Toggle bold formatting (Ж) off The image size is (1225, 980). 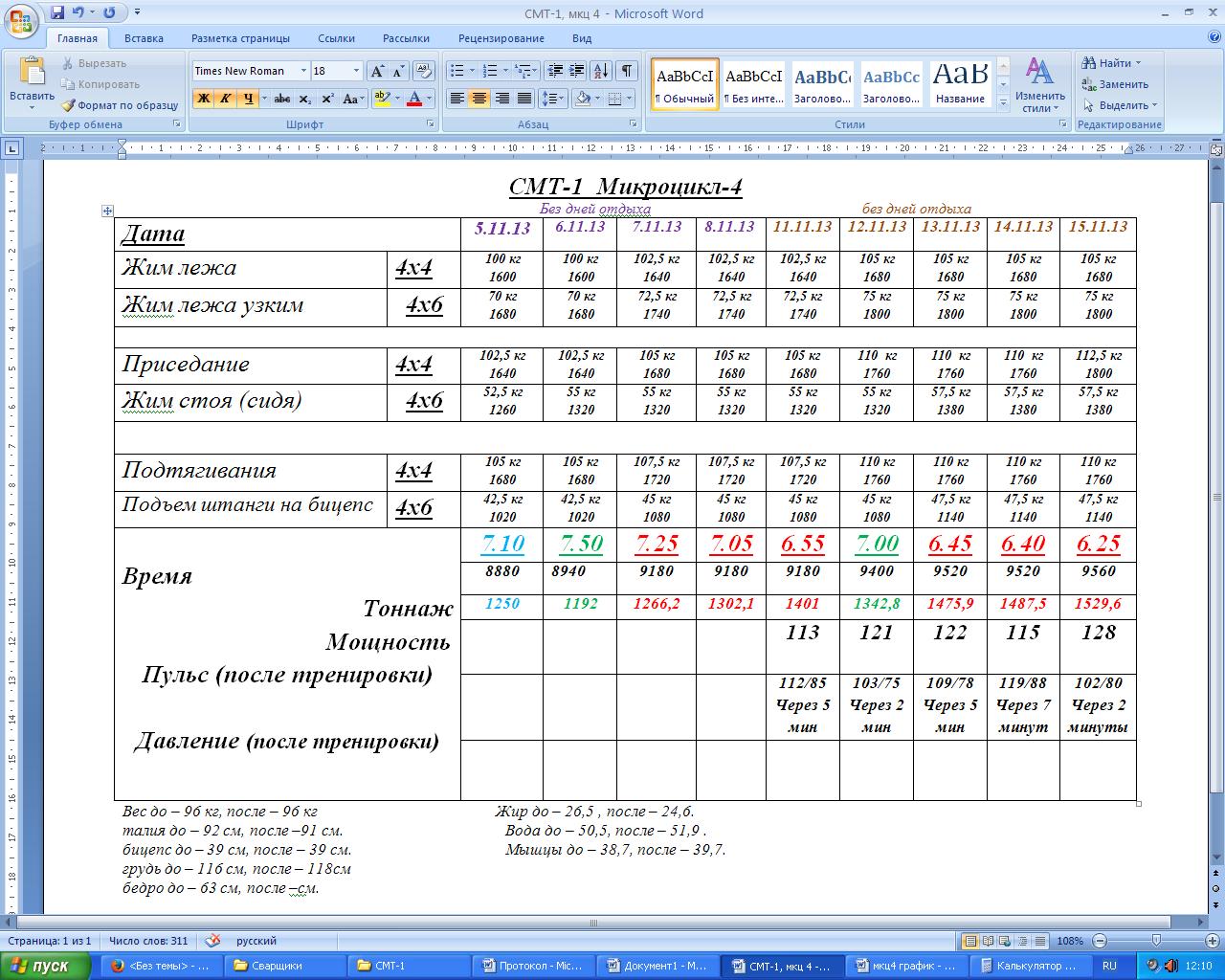203,99
